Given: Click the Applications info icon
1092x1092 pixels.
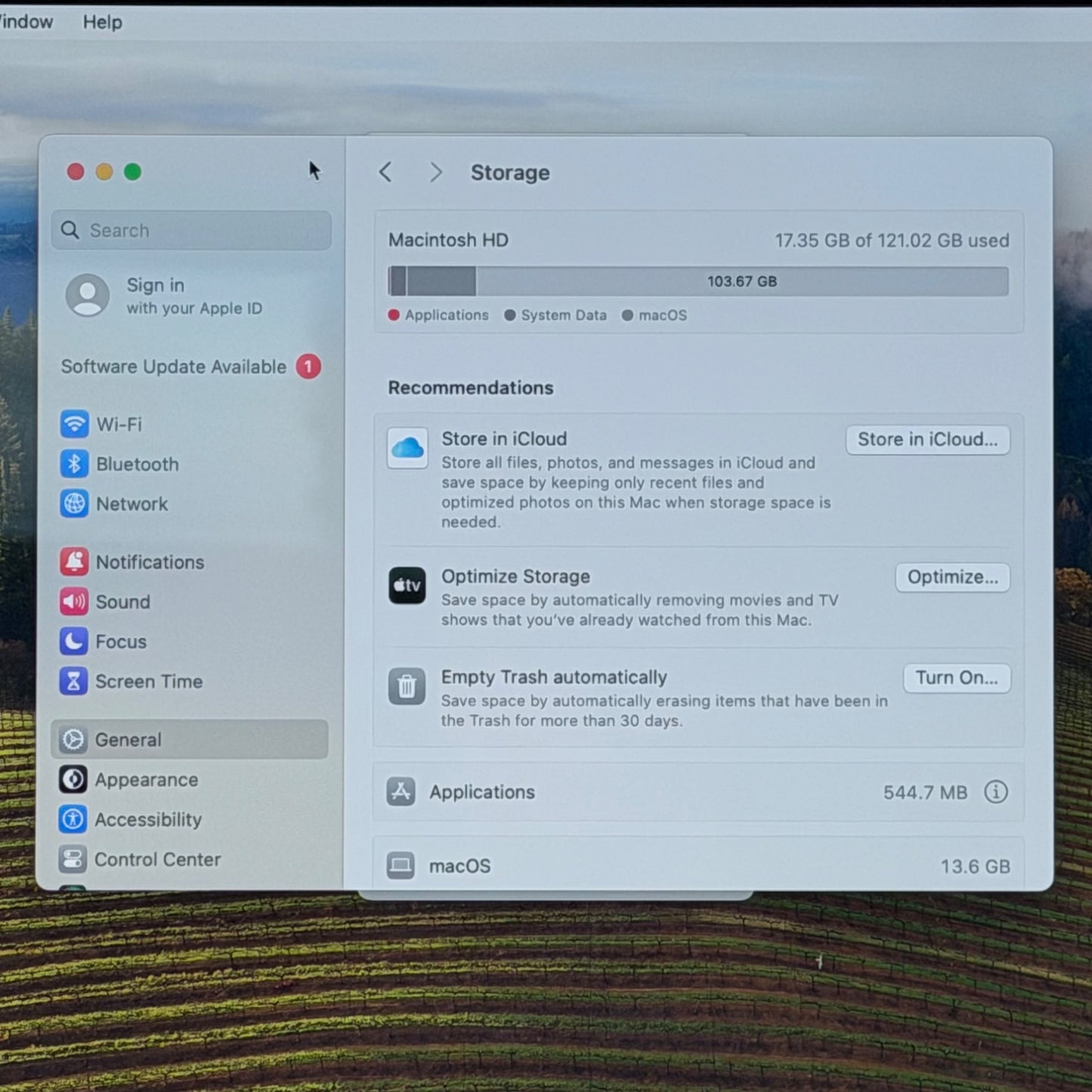Looking at the screenshot, I should pyautogui.click(x=995, y=792).
